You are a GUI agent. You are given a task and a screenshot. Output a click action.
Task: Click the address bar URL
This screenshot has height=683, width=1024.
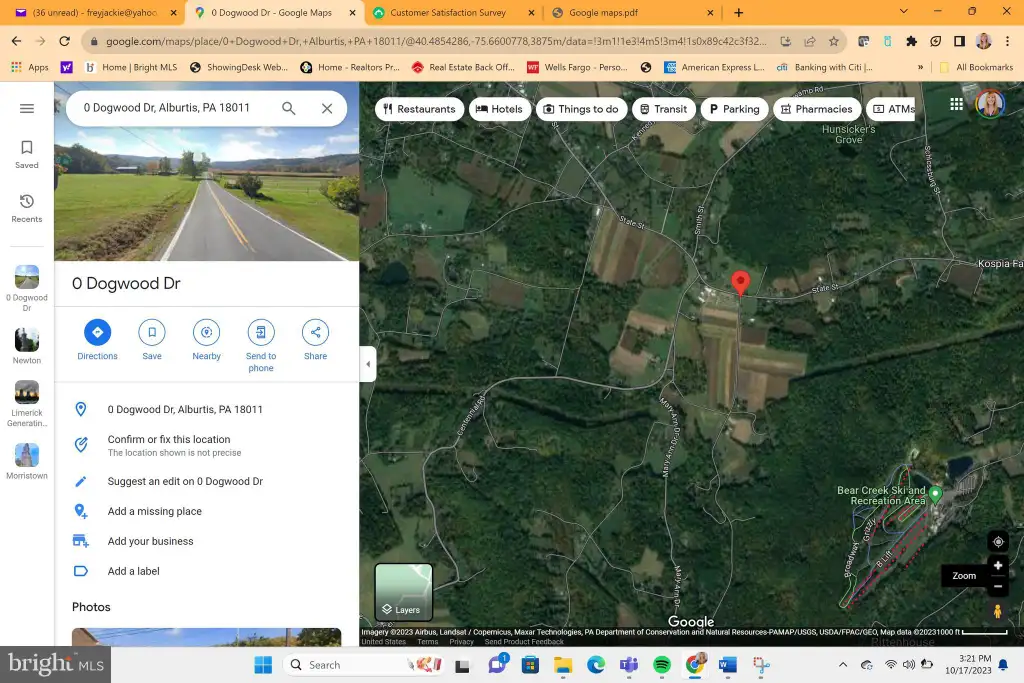point(436,41)
